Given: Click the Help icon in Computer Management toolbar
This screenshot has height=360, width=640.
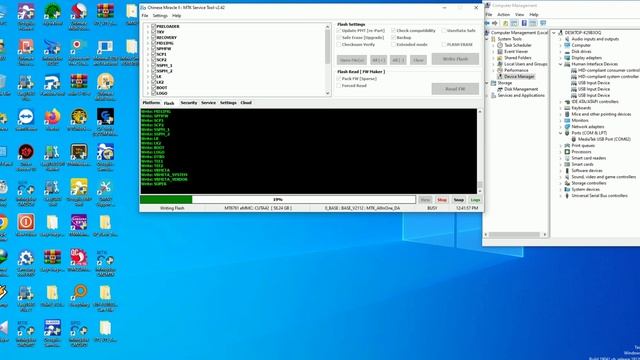Looking at the screenshot, I should [524, 23].
